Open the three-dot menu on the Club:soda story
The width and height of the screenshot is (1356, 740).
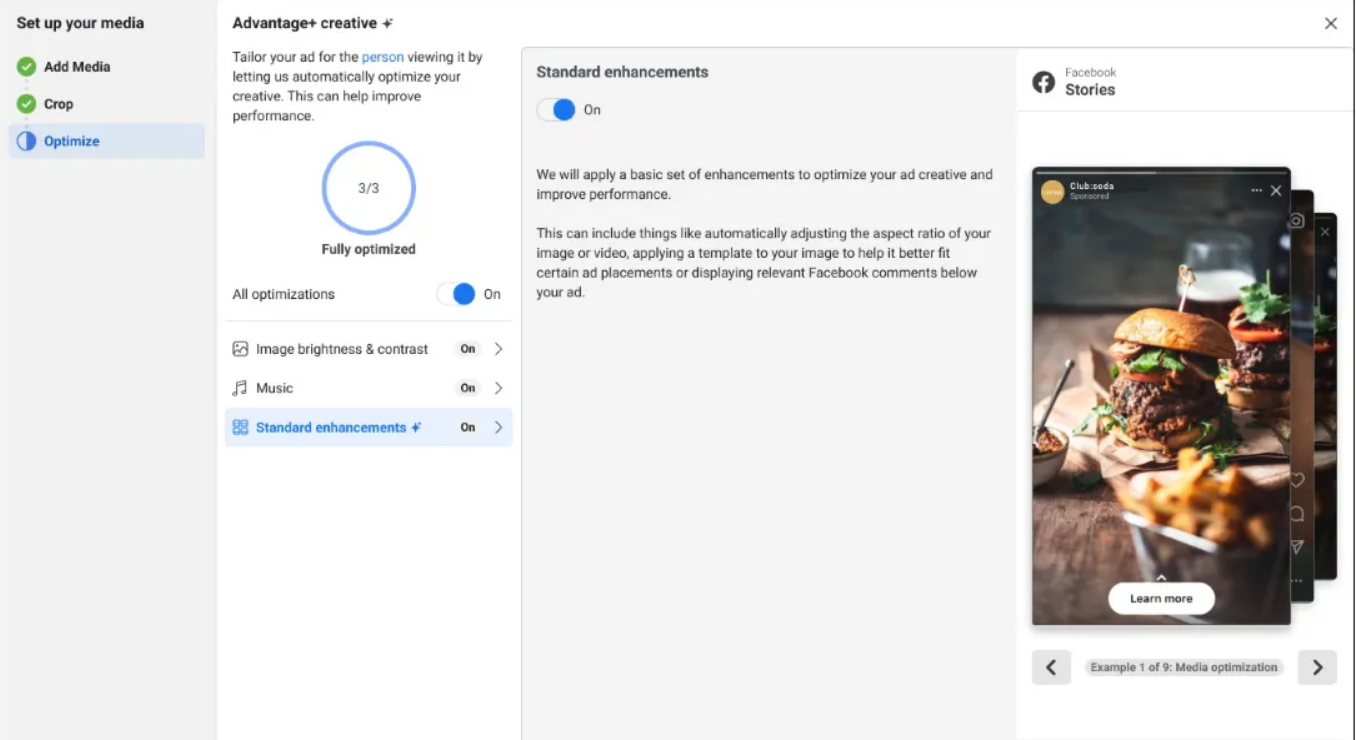tap(1256, 190)
